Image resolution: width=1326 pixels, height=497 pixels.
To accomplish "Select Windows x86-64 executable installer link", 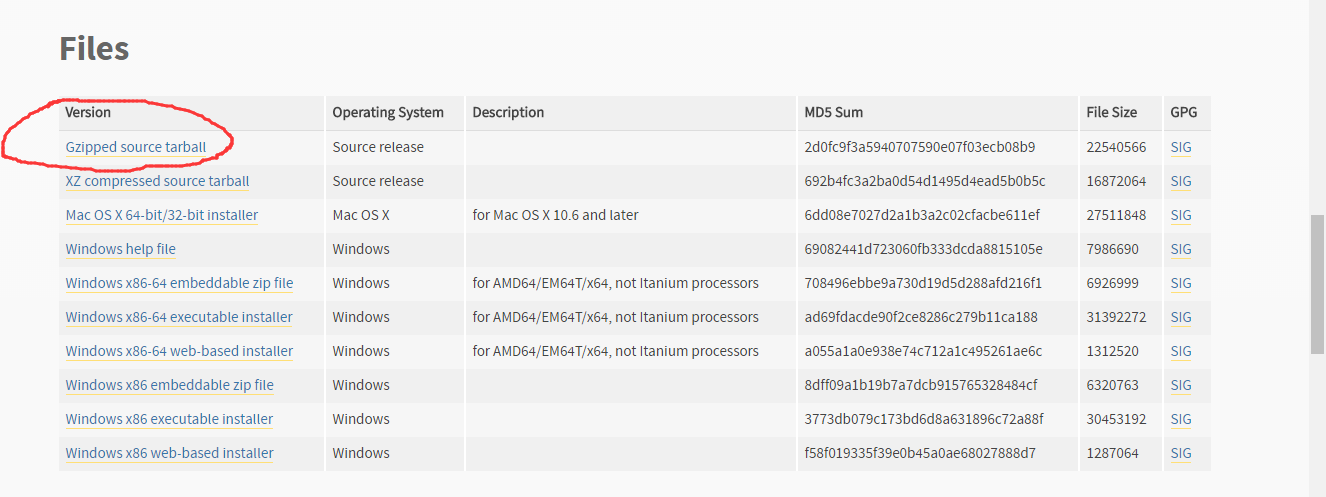I will click(179, 317).
